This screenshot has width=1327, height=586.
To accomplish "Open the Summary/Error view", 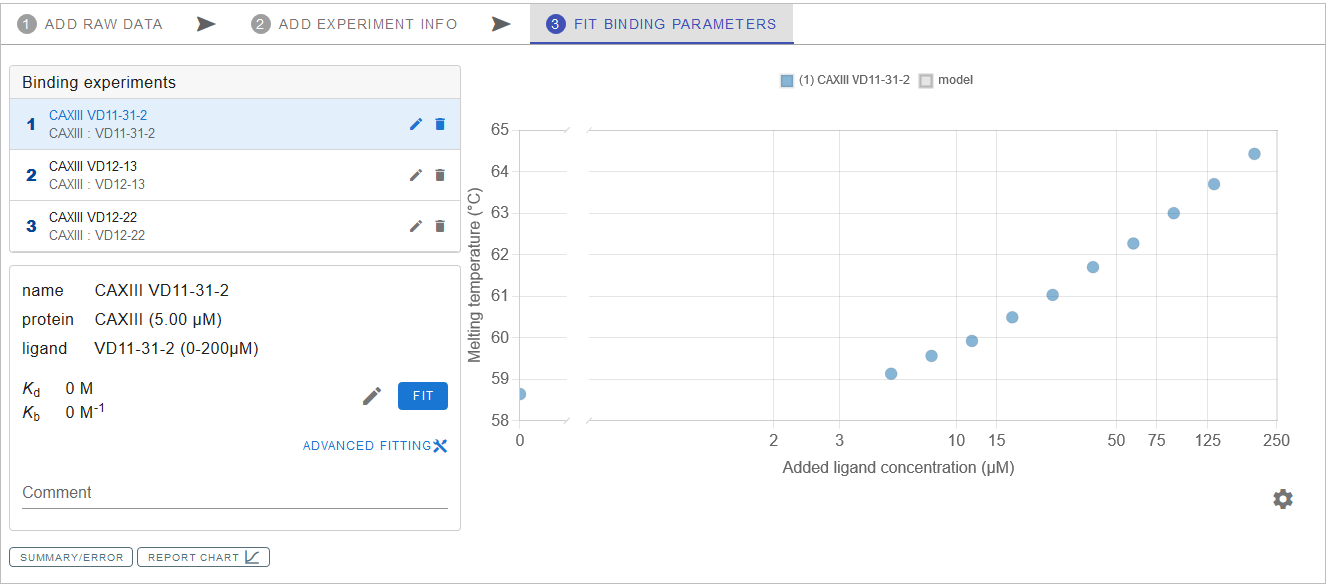I will tap(71, 557).
